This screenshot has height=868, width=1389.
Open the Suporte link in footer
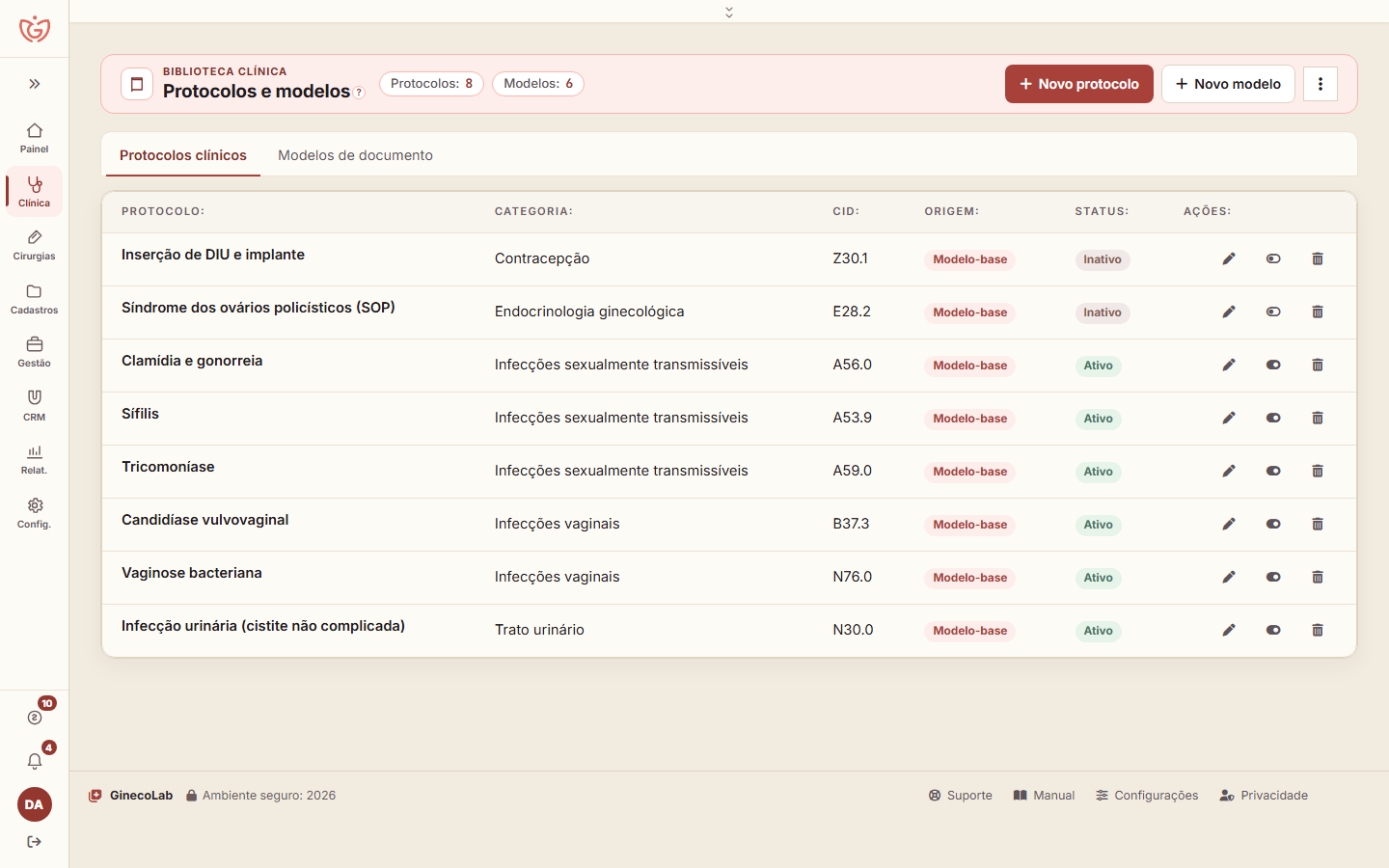coord(961,796)
